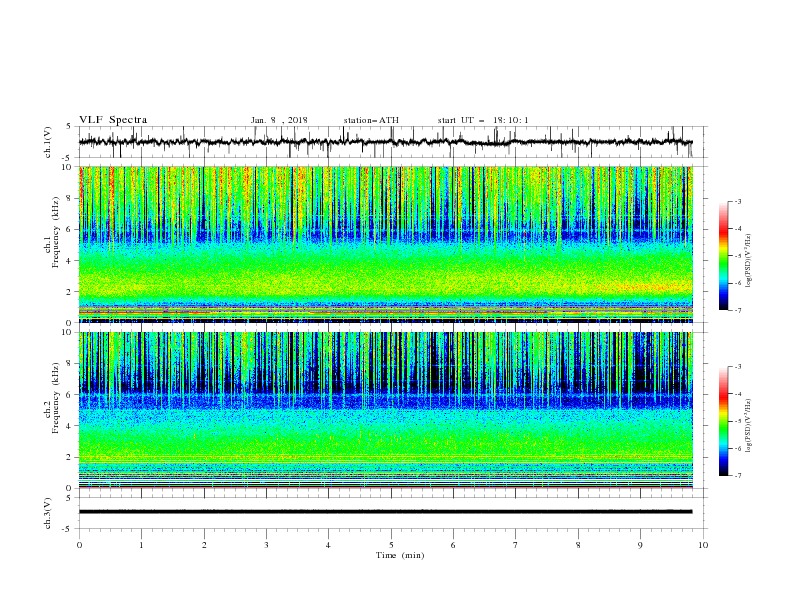Click the "Time (min)" x-axis label

[400, 555]
